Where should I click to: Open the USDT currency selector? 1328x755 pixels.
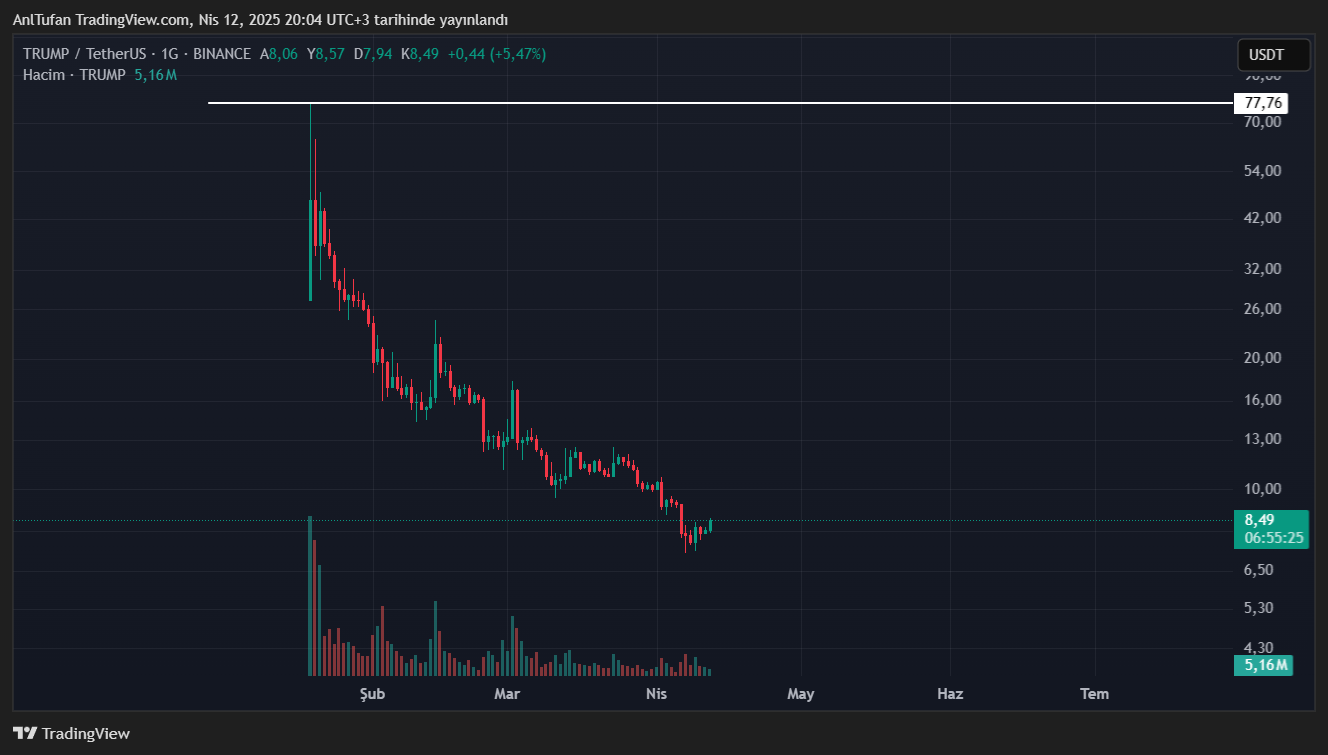1273,55
